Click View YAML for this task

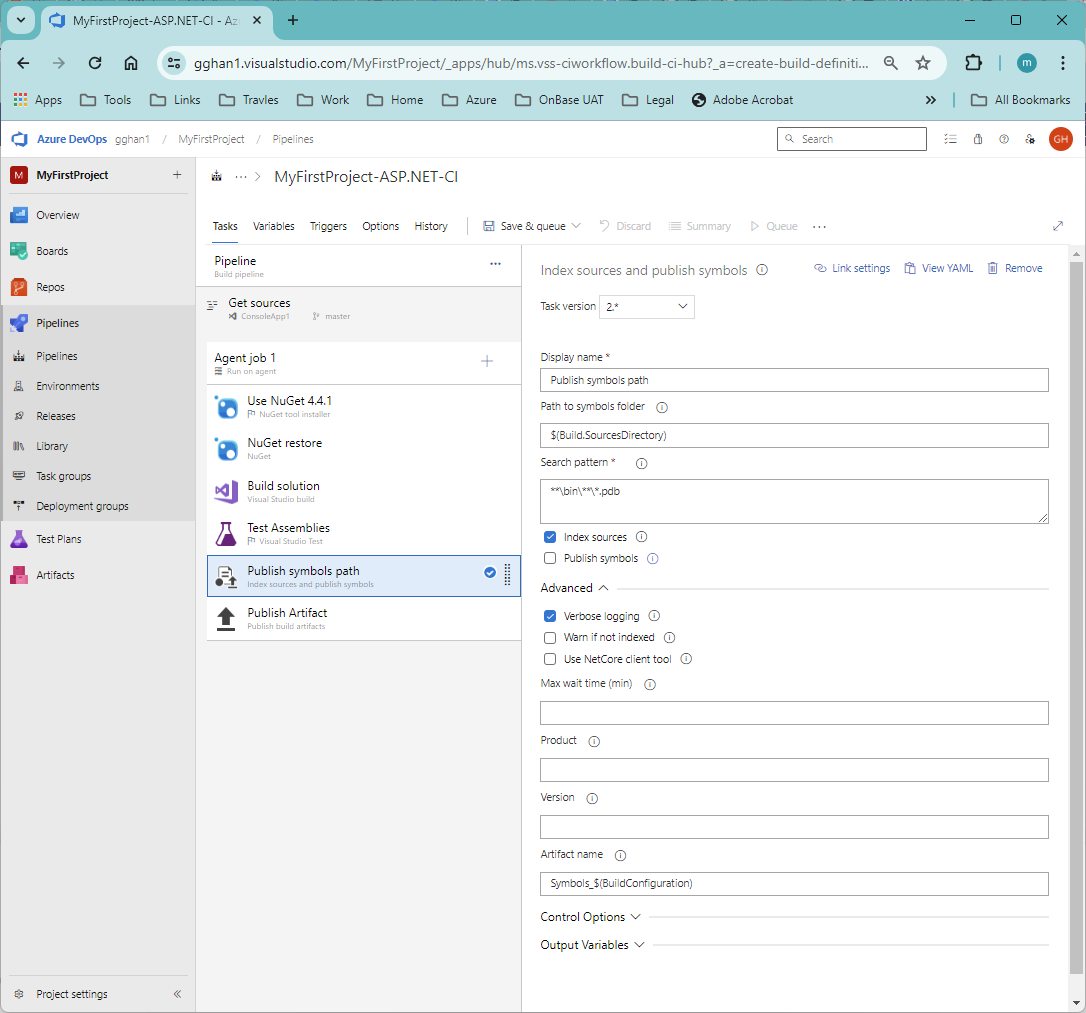click(938, 268)
